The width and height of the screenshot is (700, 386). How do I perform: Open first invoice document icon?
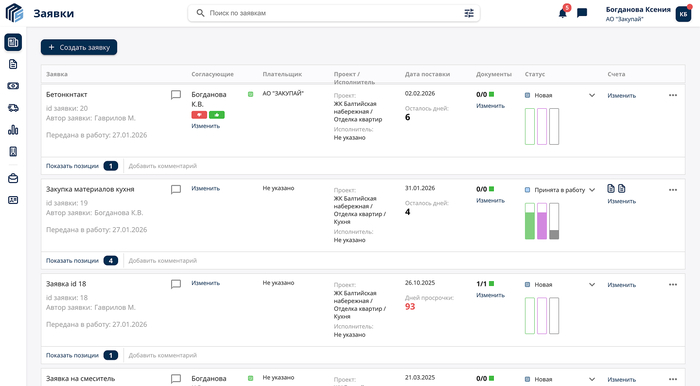pyautogui.click(x=611, y=188)
